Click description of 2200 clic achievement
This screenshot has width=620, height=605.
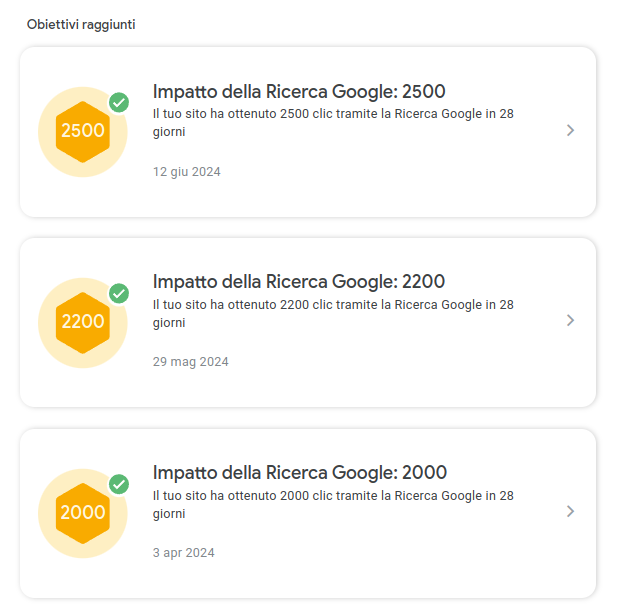(x=333, y=314)
